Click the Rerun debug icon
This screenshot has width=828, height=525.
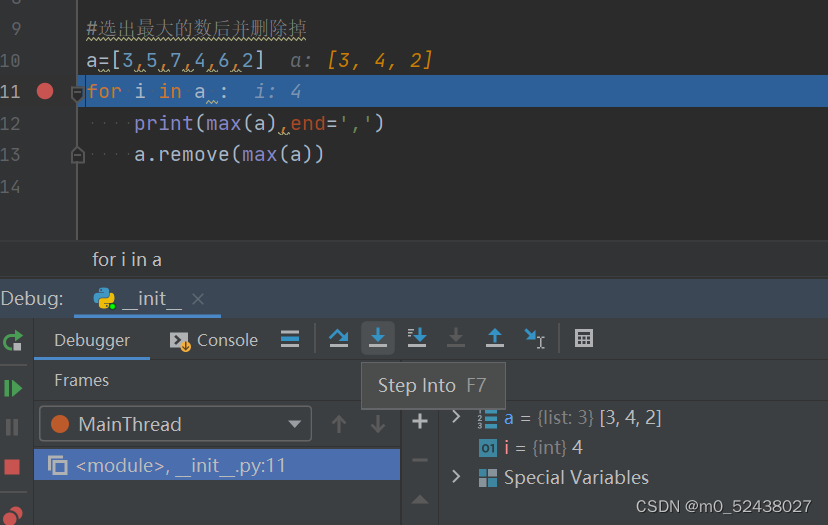(13, 341)
